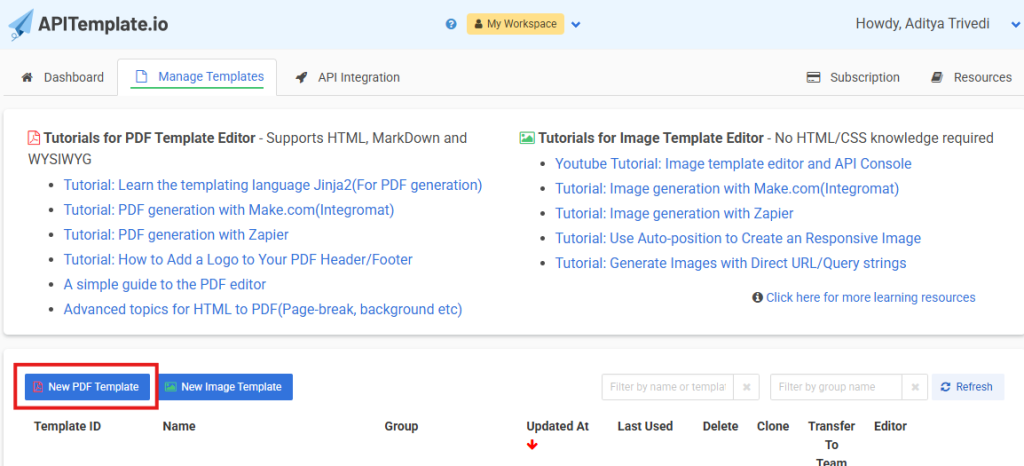The height and width of the screenshot is (466, 1024).
Task: Click the Tutorials for PDF Template Editor heading
Action: click(150, 138)
